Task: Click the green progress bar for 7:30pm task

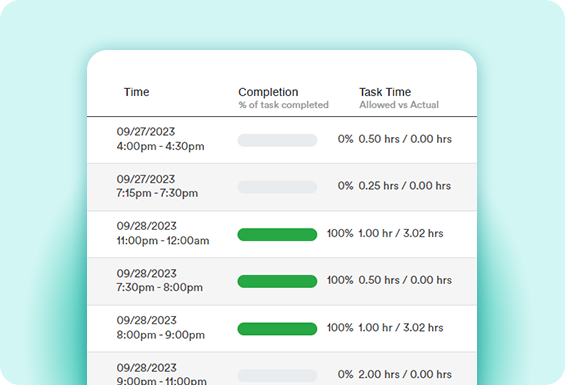Action: click(x=277, y=281)
